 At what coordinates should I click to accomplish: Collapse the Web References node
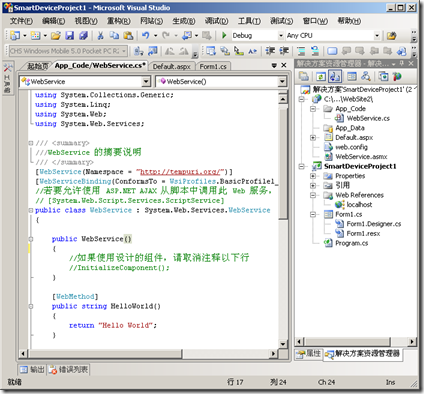[x=313, y=195]
